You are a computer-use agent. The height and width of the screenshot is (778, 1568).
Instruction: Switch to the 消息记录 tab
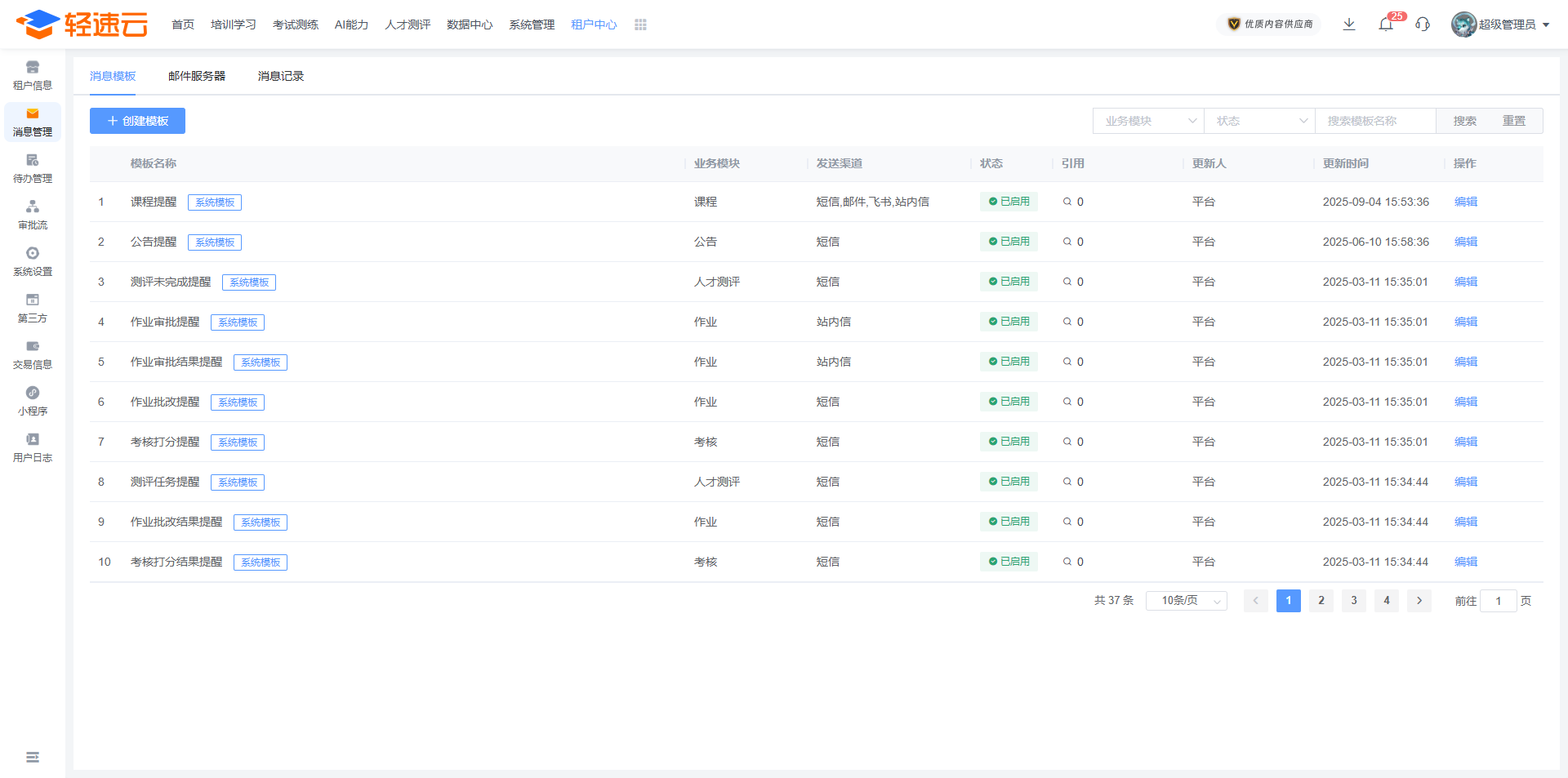(x=281, y=76)
